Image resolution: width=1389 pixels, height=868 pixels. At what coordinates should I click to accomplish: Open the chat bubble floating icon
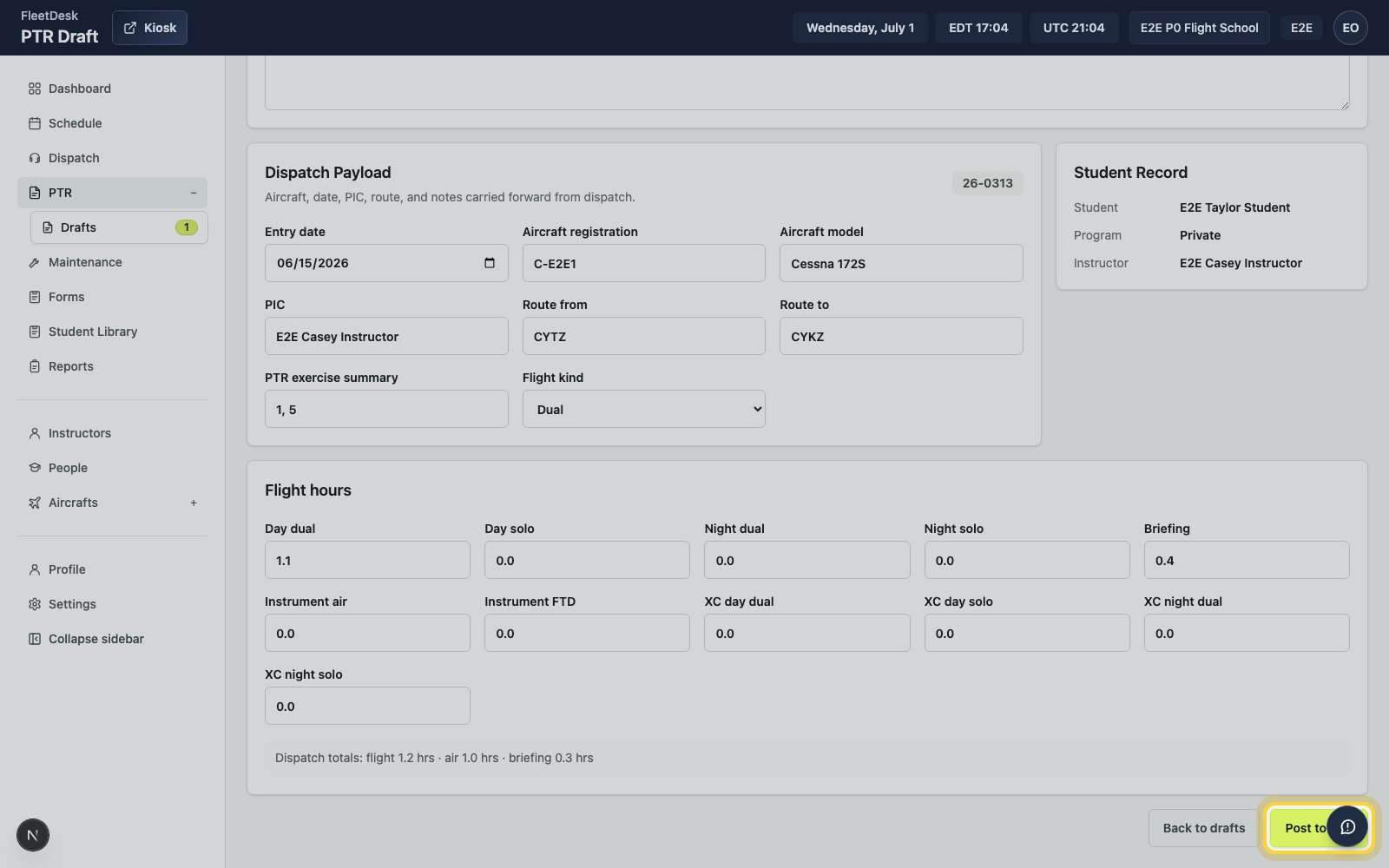point(1347,827)
